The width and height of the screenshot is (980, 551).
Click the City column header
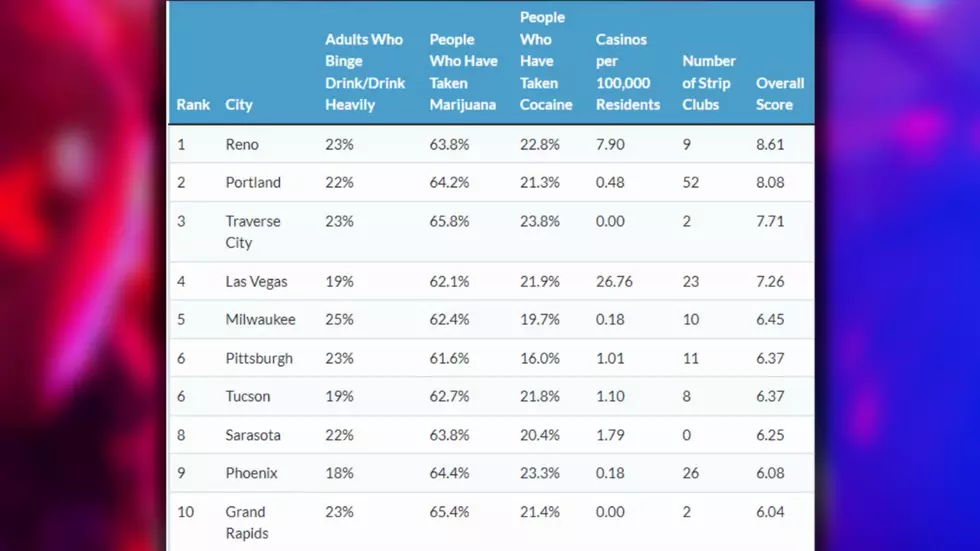pos(239,104)
